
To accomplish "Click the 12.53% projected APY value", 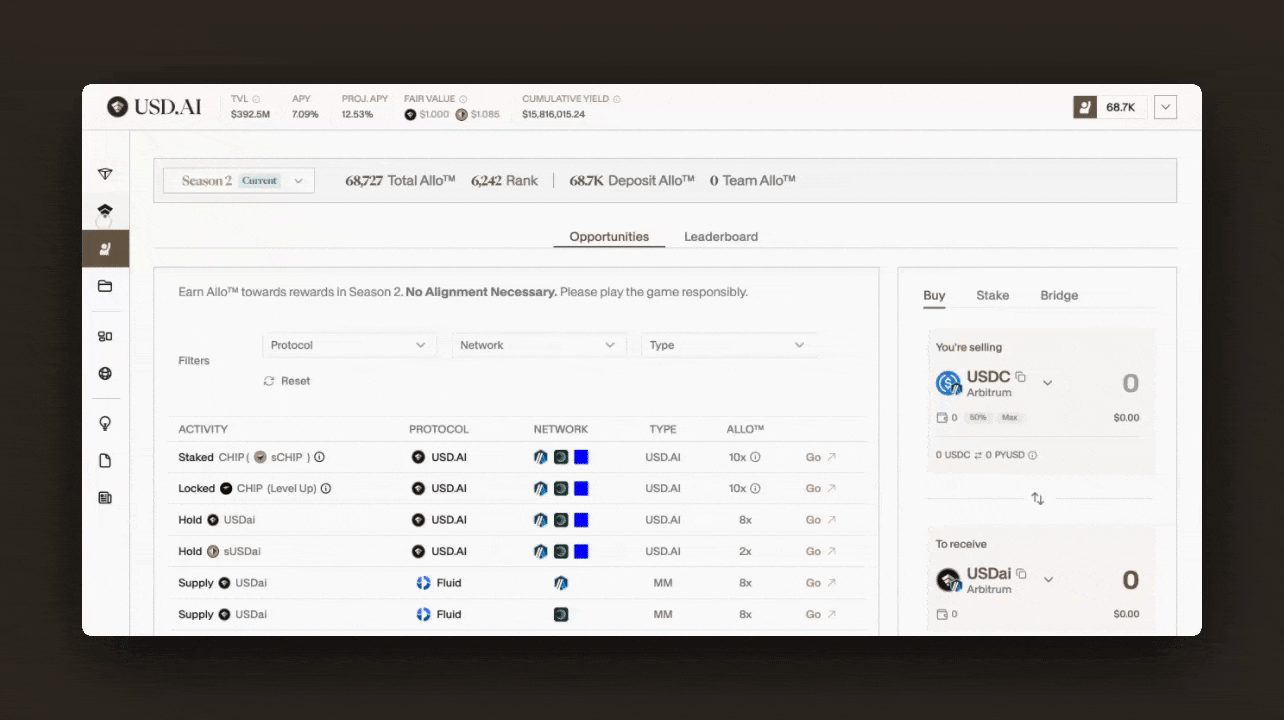I will tap(357, 114).
